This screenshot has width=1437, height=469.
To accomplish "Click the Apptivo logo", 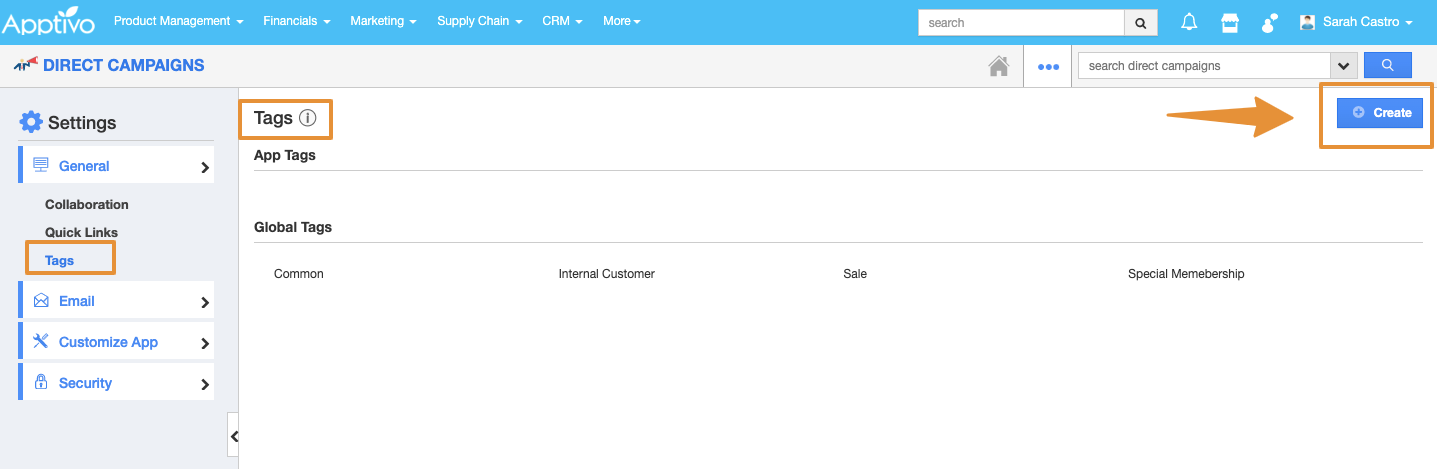I will pos(51,22).
